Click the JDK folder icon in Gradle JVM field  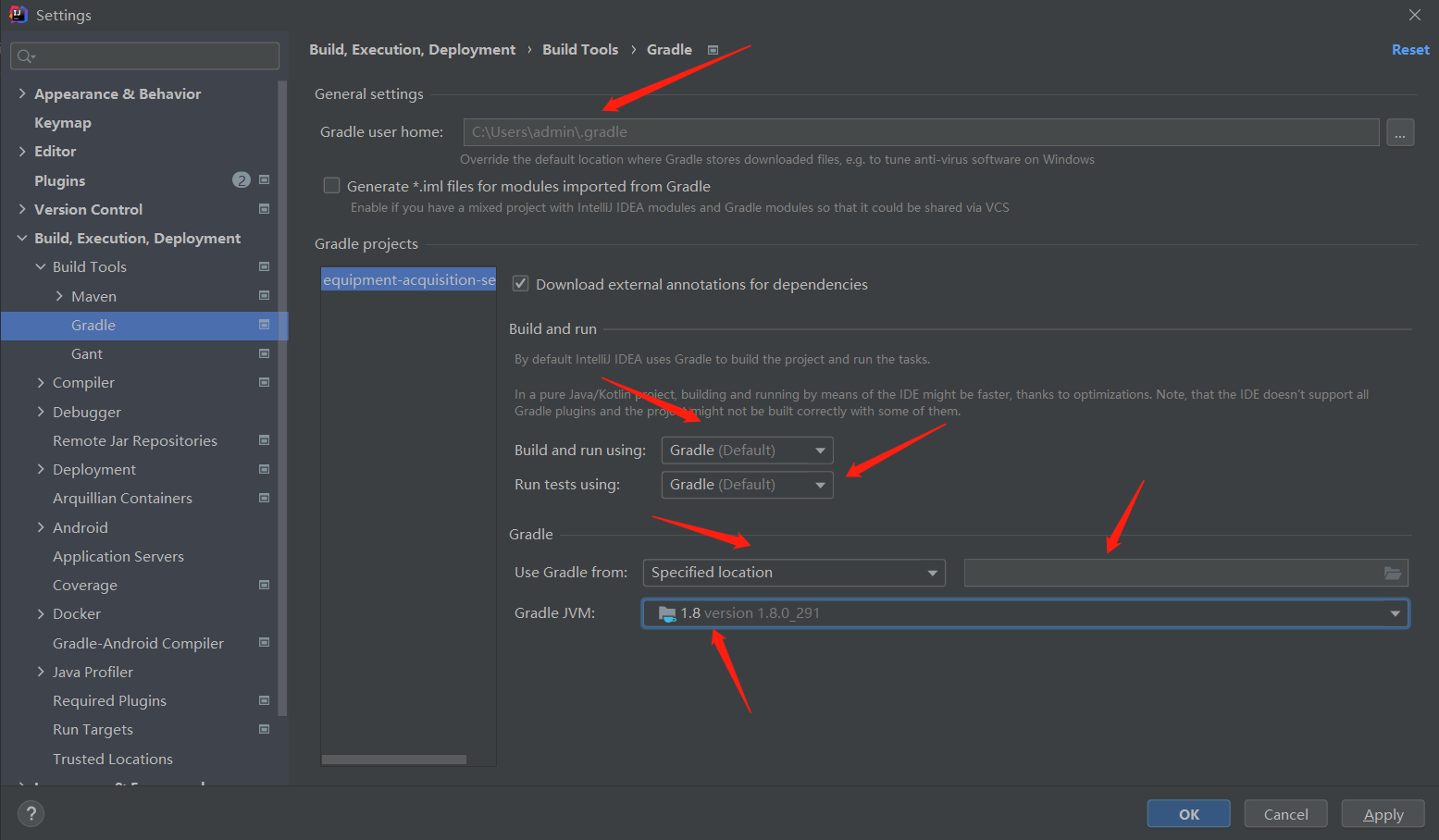[667, 613]
